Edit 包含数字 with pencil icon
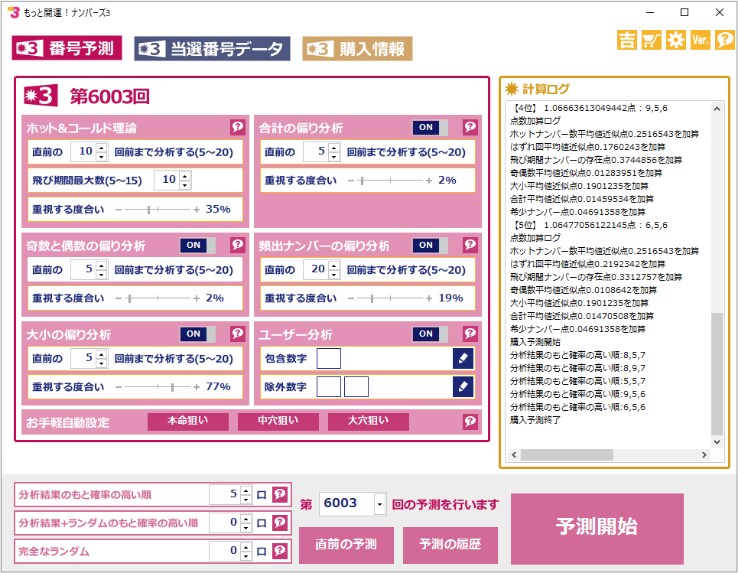The height and width of the screenshot is (573, 738). click(x=463, y=359)
